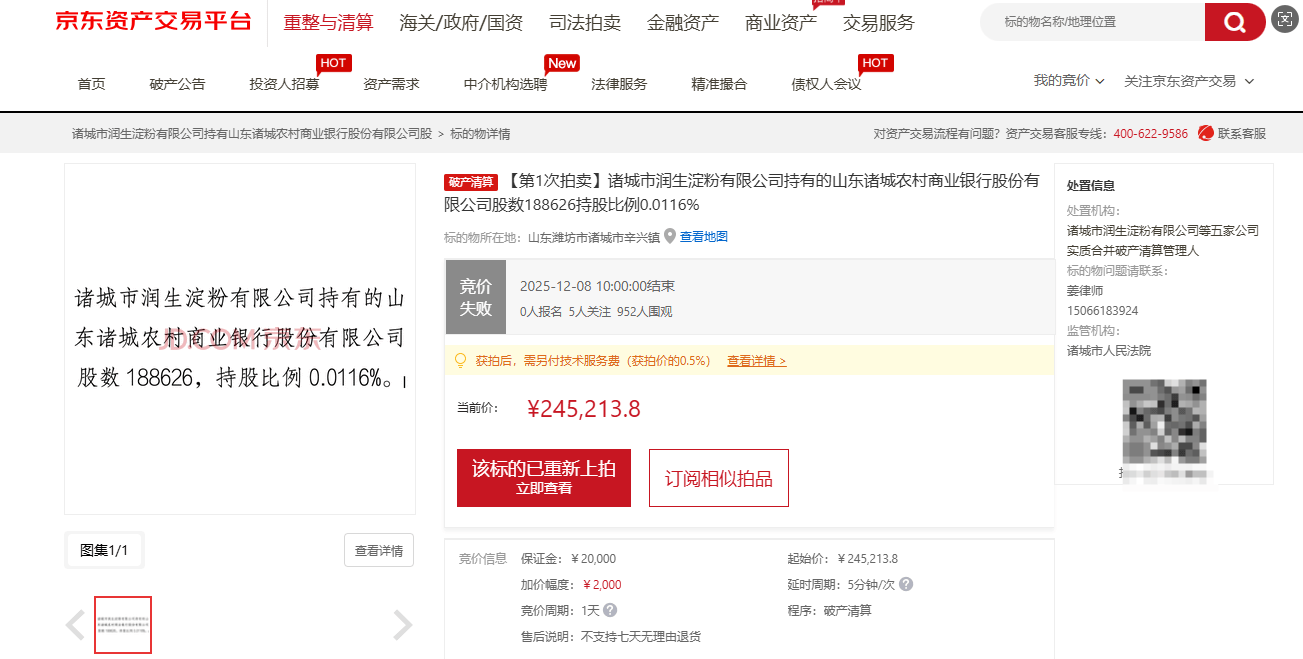The height and width of the screenshot is (659, 1303).
Task: Click the help icon beside 延时周期
Action: tap(906, 585)
